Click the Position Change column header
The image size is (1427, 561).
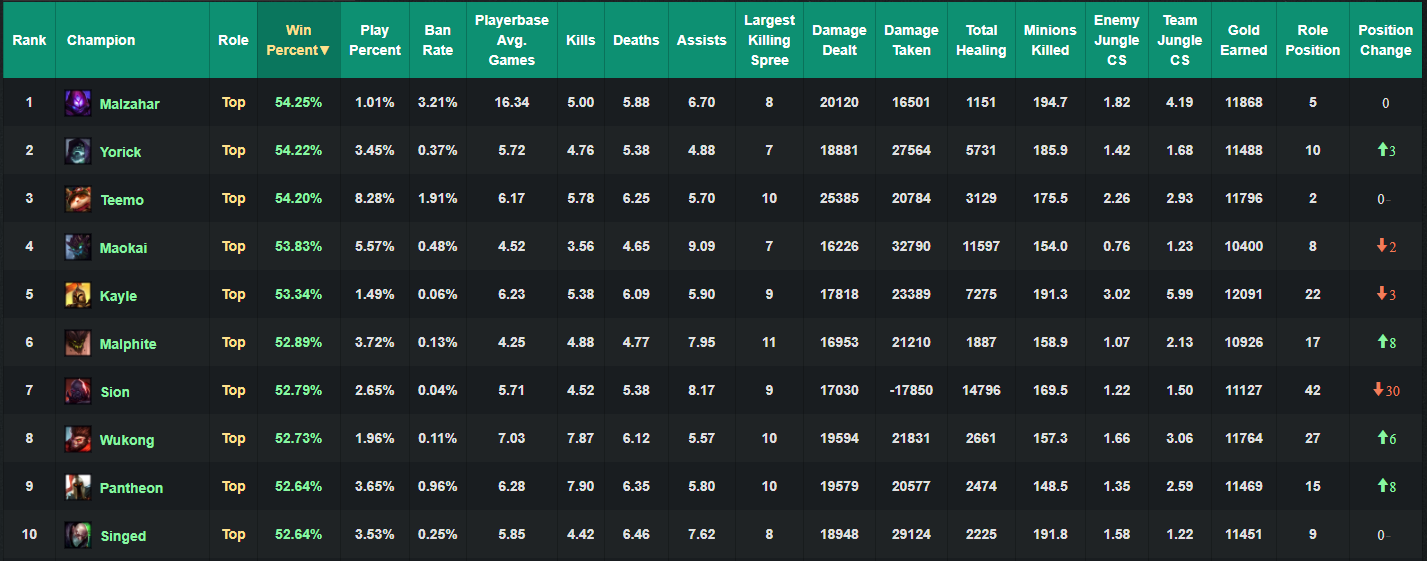coord(1386,40)
